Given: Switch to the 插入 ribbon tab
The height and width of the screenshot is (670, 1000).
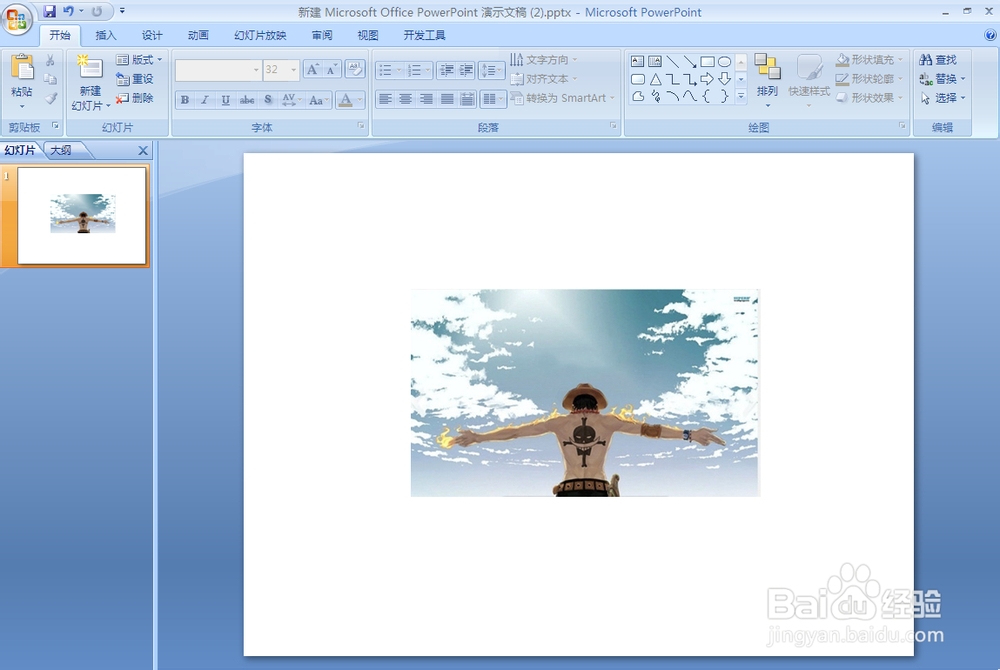Looking at the screenshot, I should pos(106,35).
